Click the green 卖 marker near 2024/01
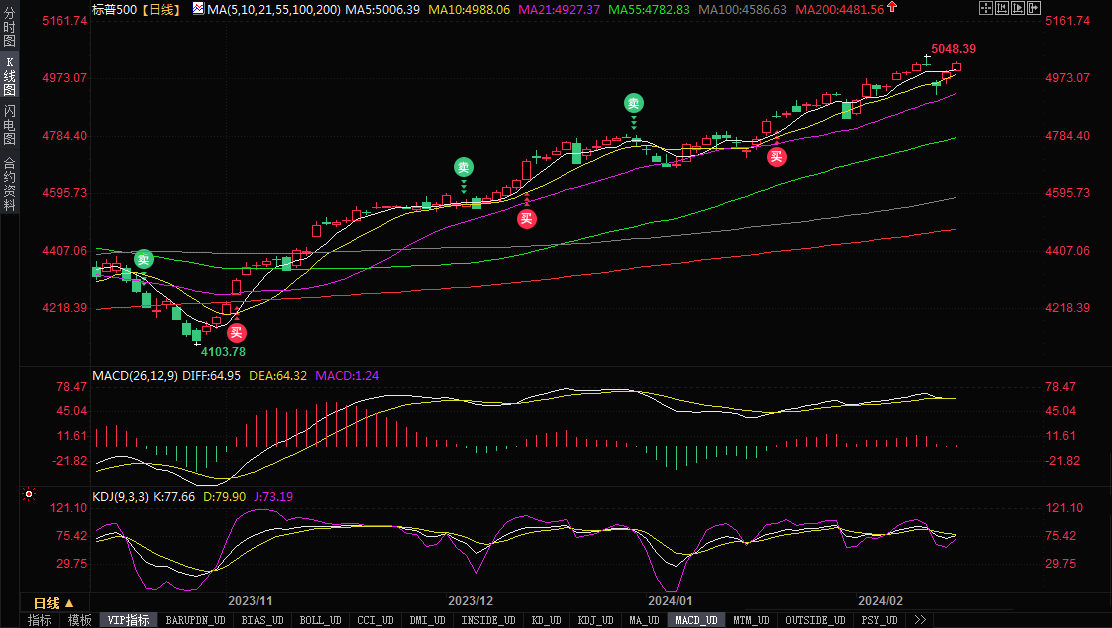The height and width of the screenshot is (628, 1112). pyautogui.click(x=634, y=102)
